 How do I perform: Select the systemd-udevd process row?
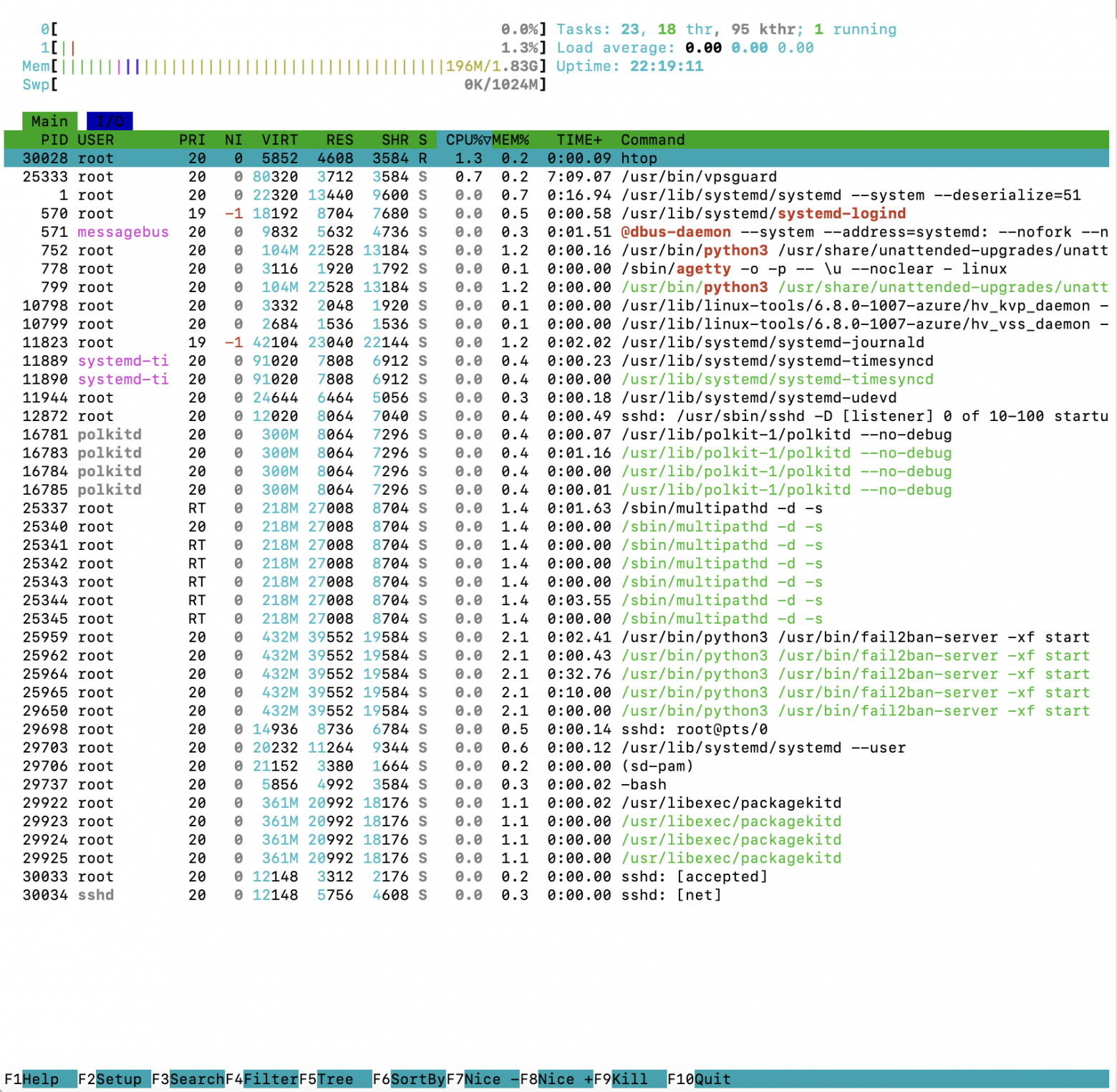556,398
